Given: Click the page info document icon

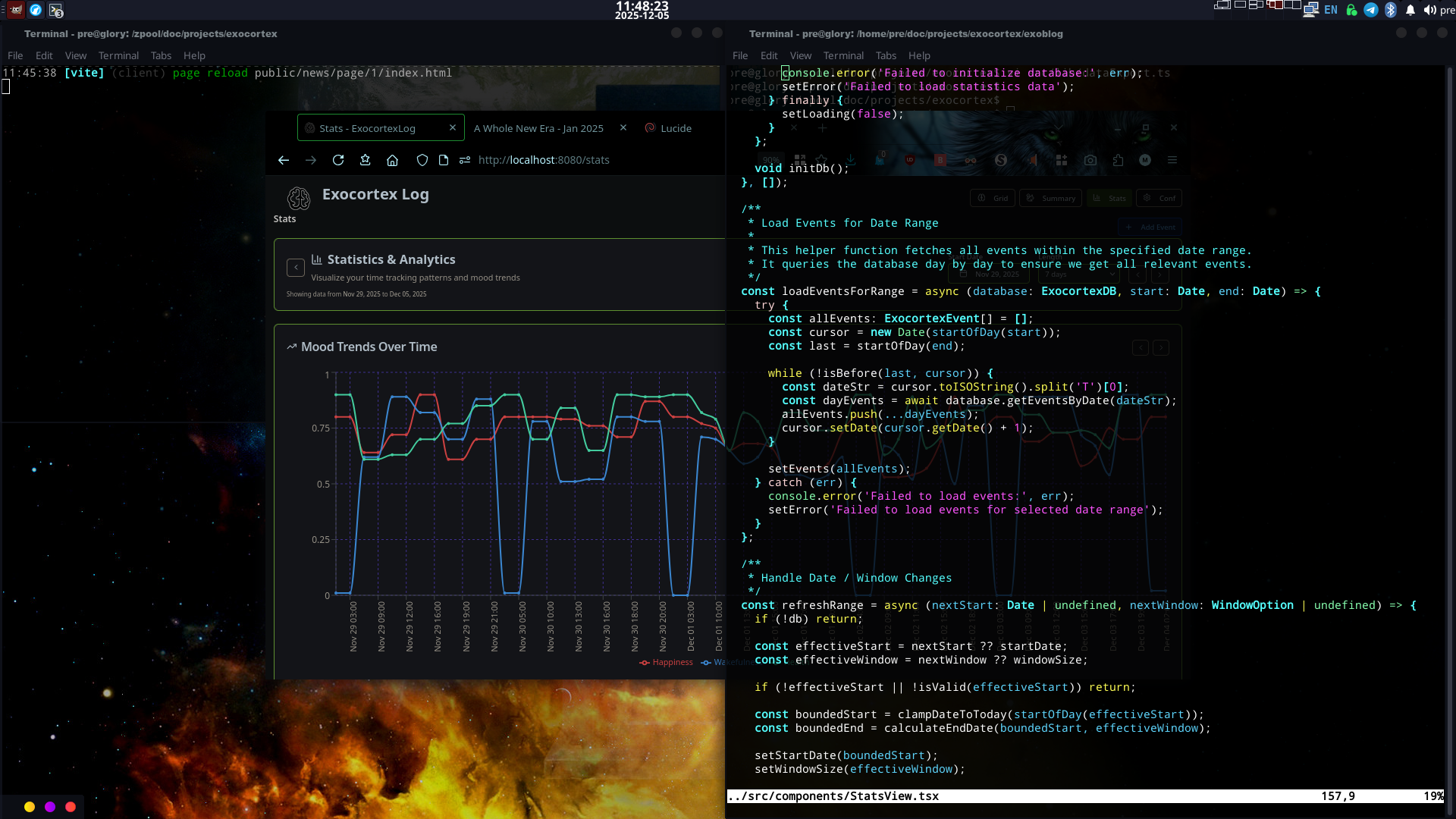Looking at the screenshot, I should point(444,160).
